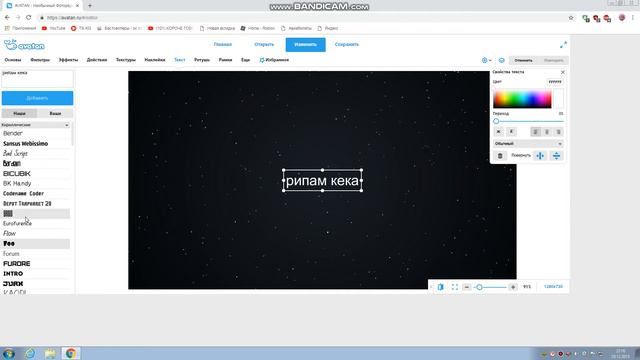The height and width of the screenshot is (360, 640).
Task: Select the Eurofurence font
Action: pyautogui.click(x=36, y=224)
